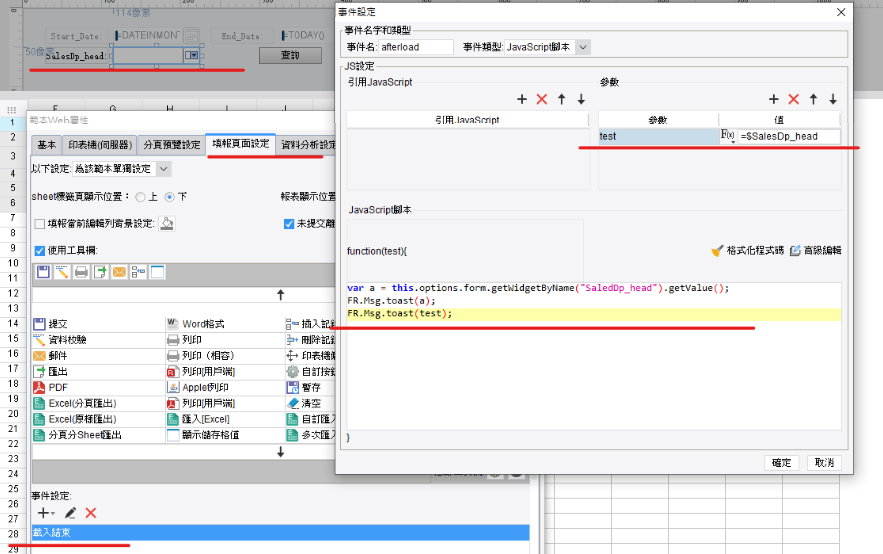
Task: Open the SalesDp_head combo box arrow
Action: tap(191, 55)
